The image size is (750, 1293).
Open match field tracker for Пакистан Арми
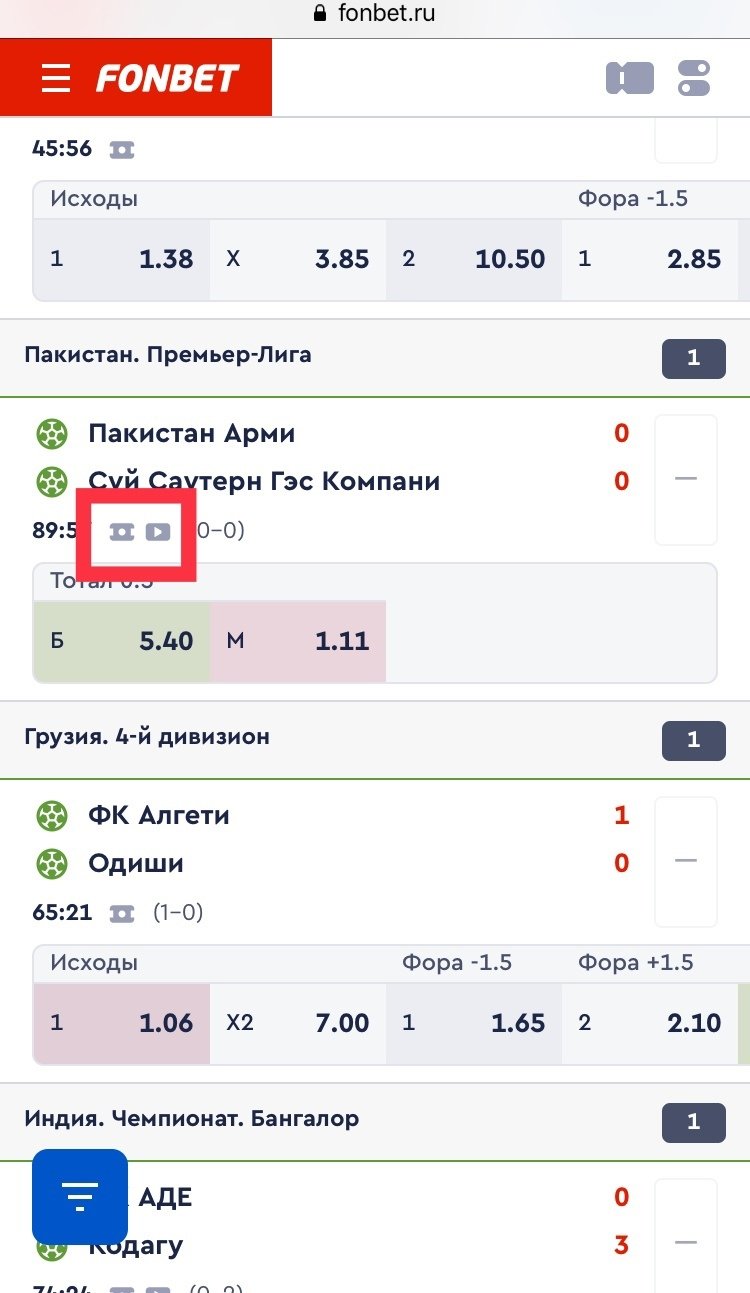[122, 531]
